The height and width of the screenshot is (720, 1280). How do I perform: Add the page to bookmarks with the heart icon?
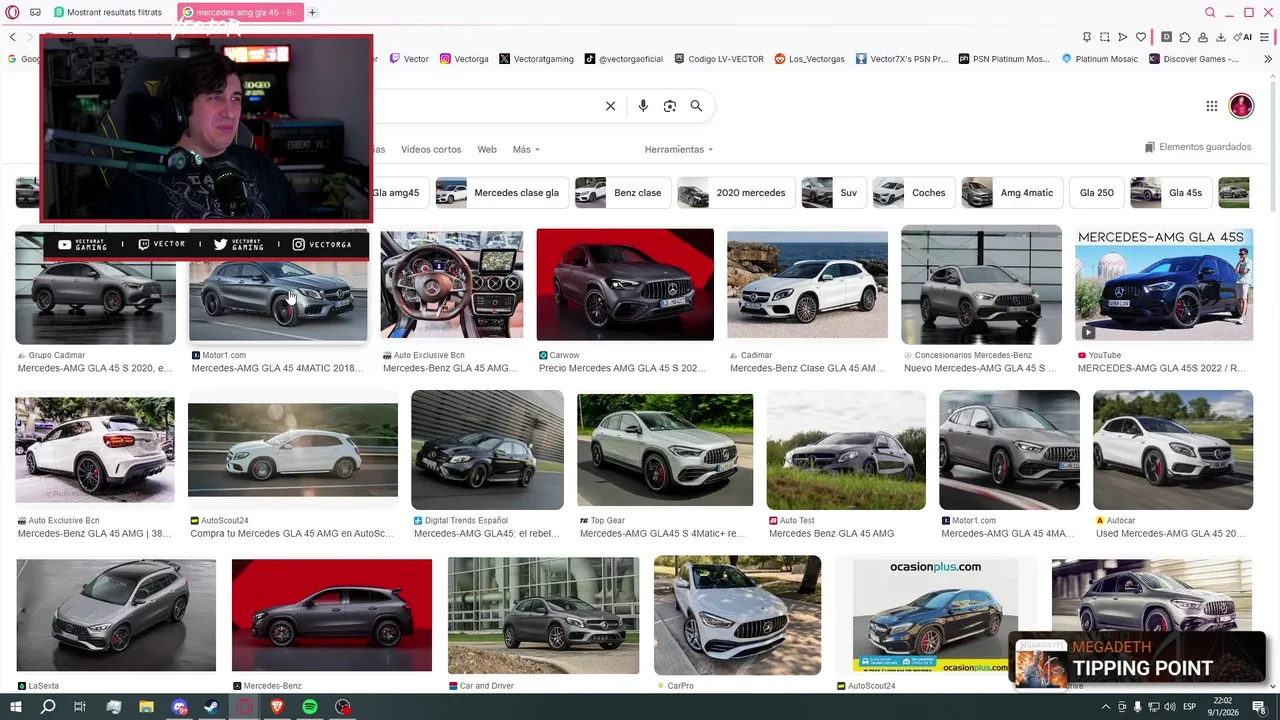1141,37
